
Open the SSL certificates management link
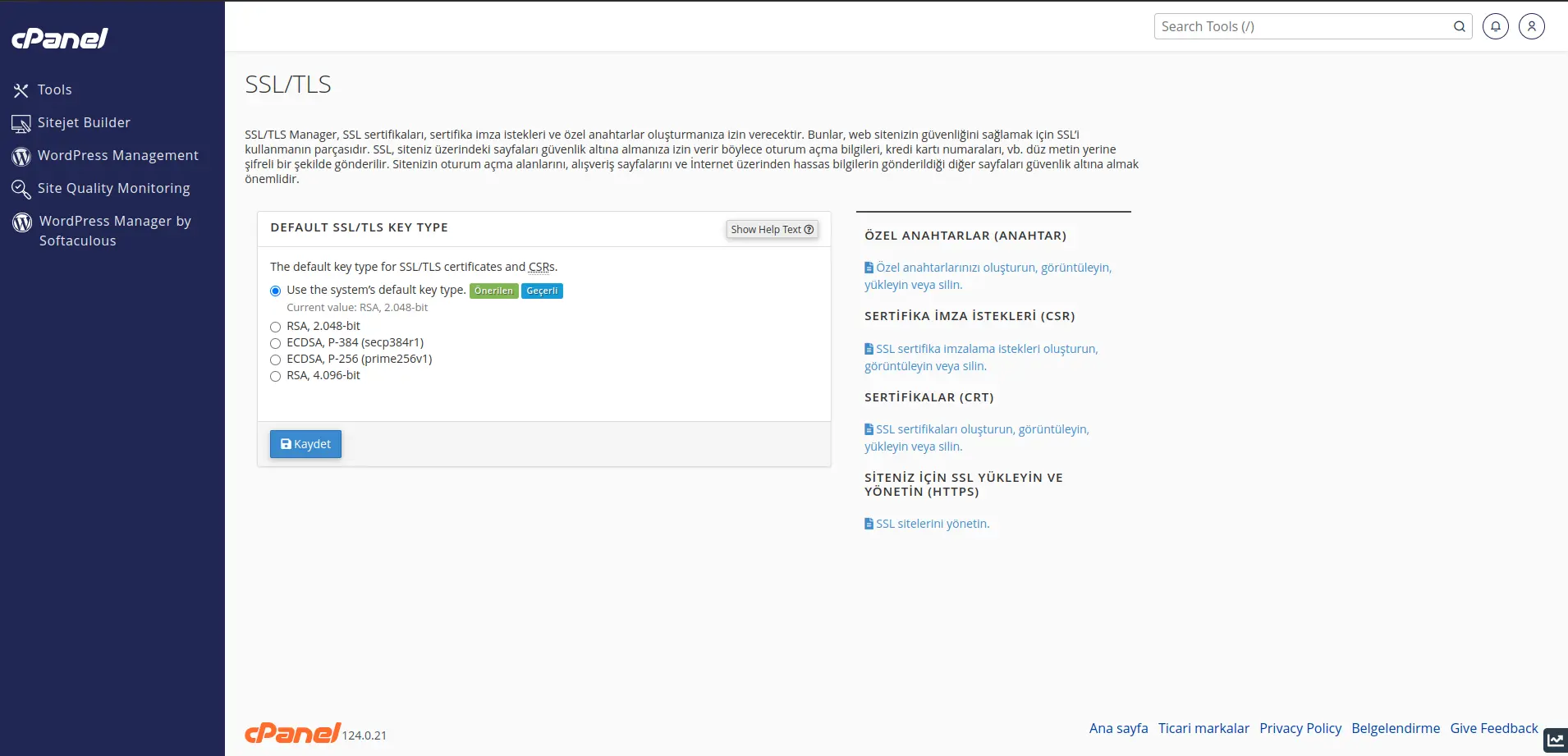(x=977, y=438)
